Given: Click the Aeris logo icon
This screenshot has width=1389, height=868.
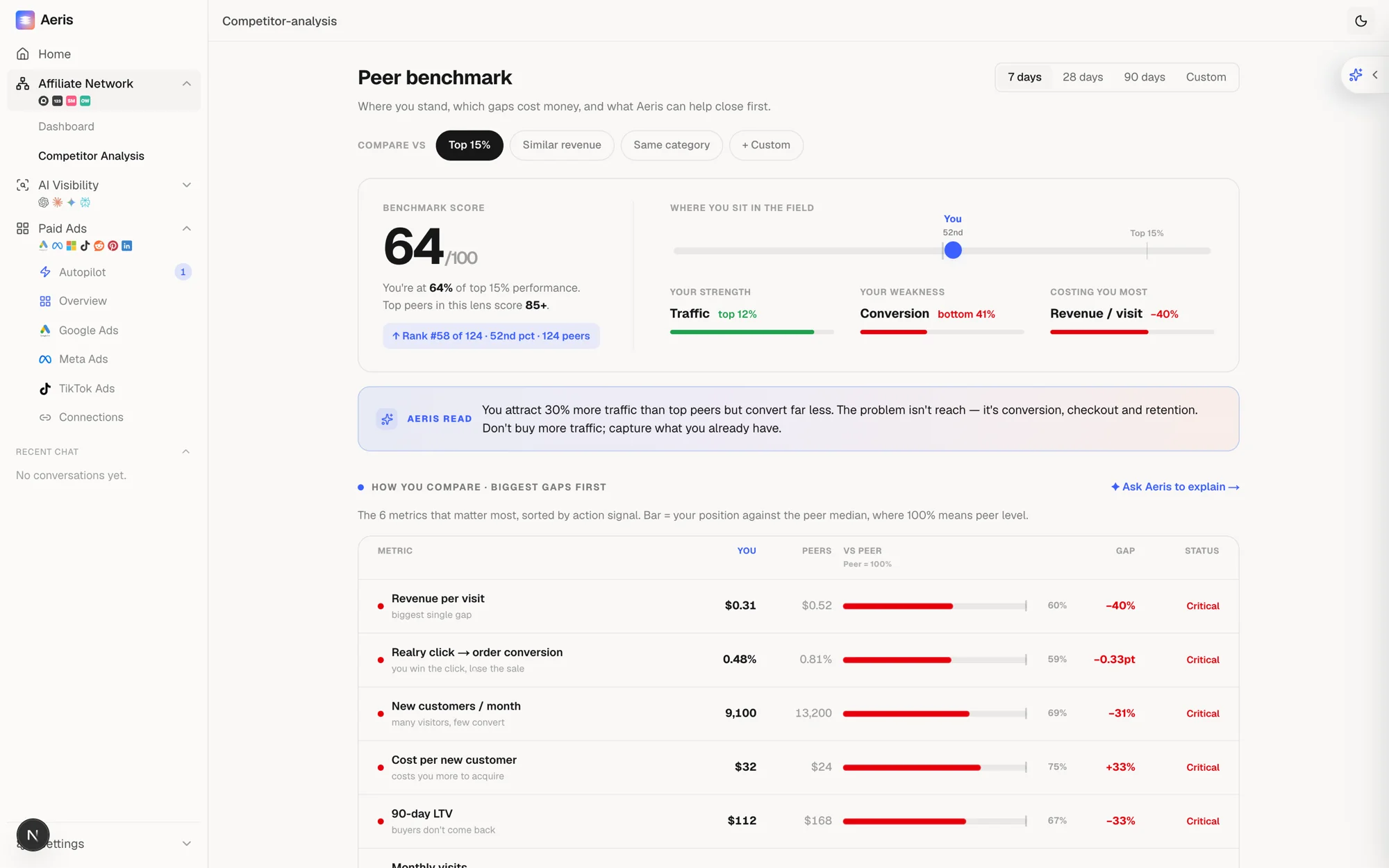Looking at the screenshot, I should (25, 20).
